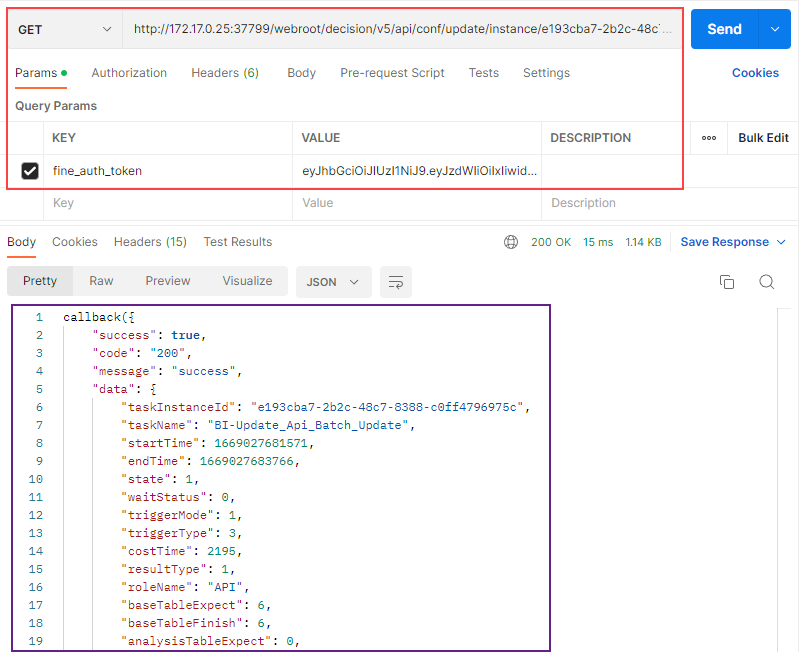Click the request URL input field
The image size is (800, 652).
(404, 30)
